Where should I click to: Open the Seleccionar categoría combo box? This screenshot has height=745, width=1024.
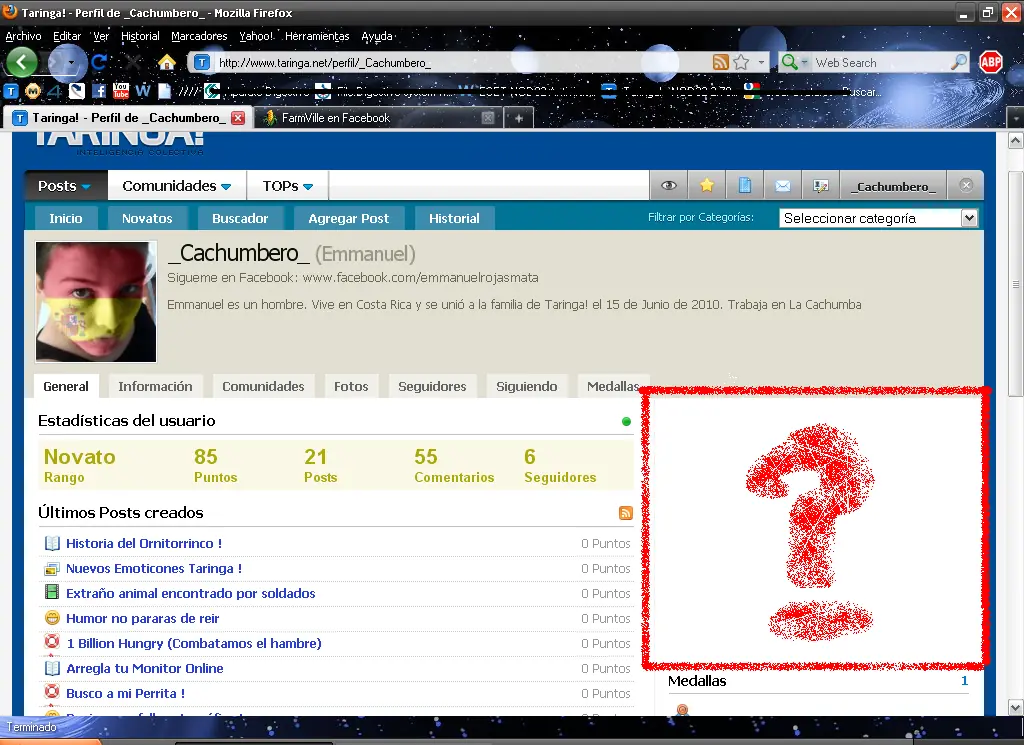click(x=878, y=218)
